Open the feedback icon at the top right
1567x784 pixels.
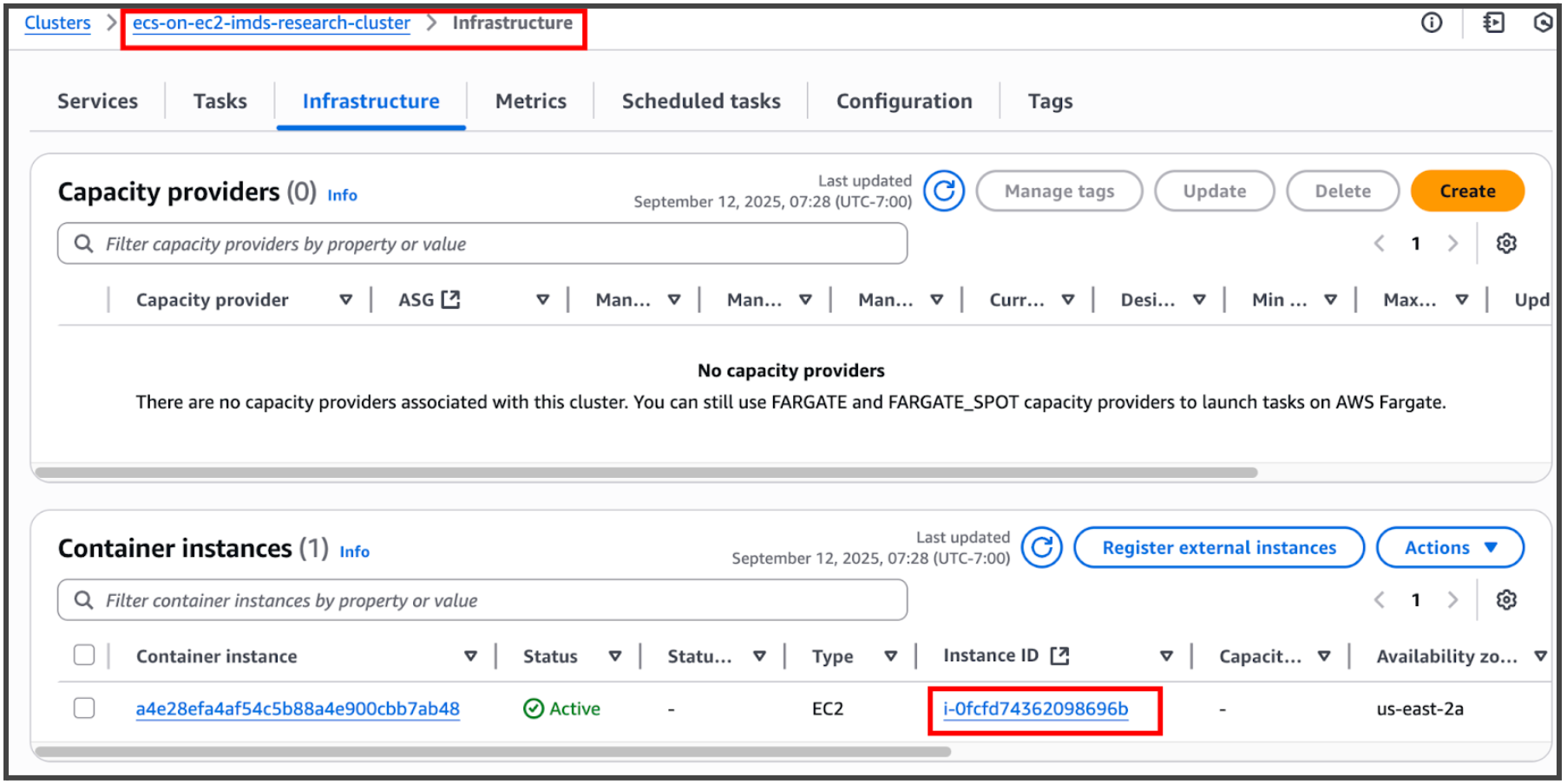1493,23
